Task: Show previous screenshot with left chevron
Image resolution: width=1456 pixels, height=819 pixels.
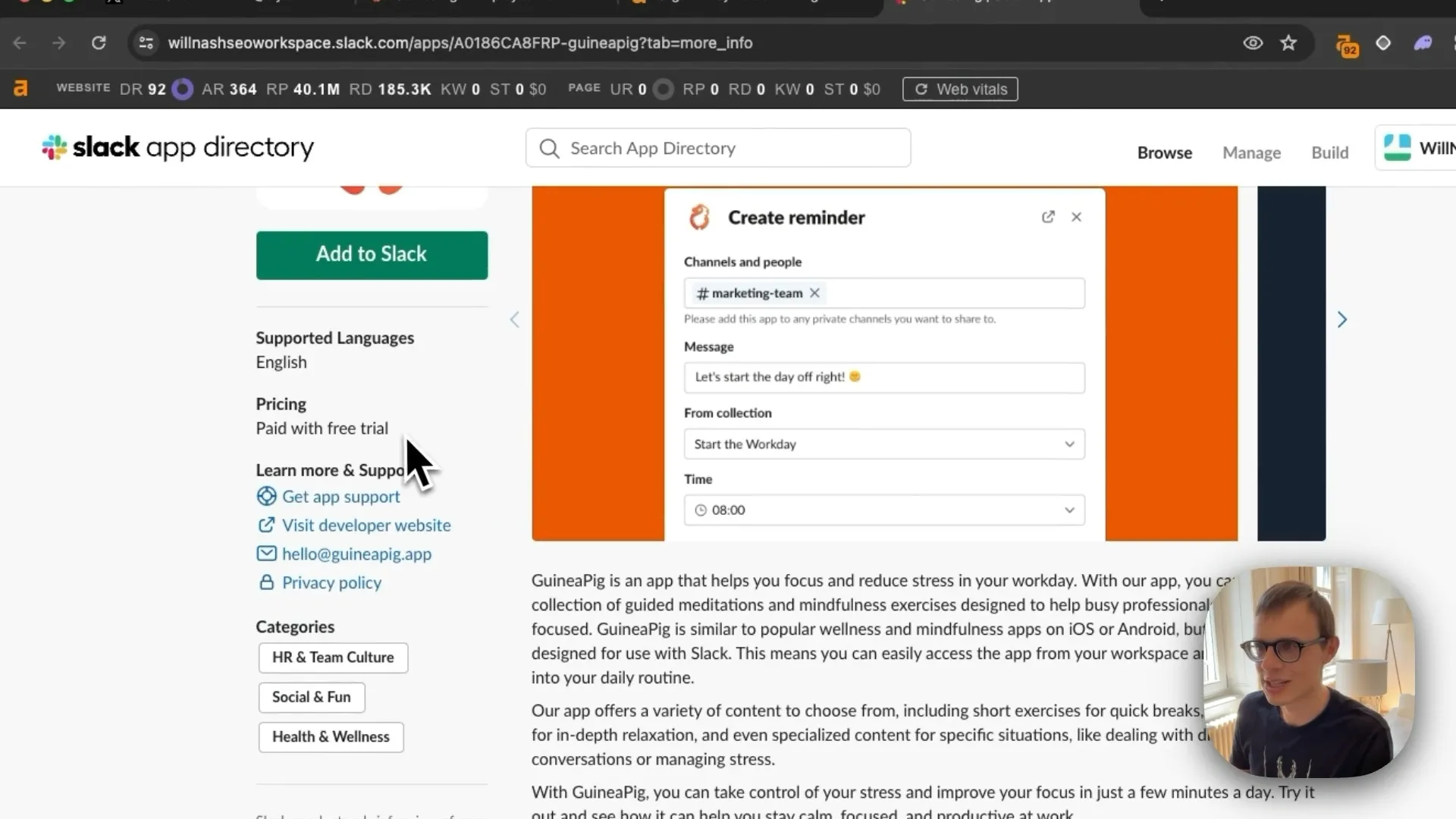Action: [x=514, y=319]
